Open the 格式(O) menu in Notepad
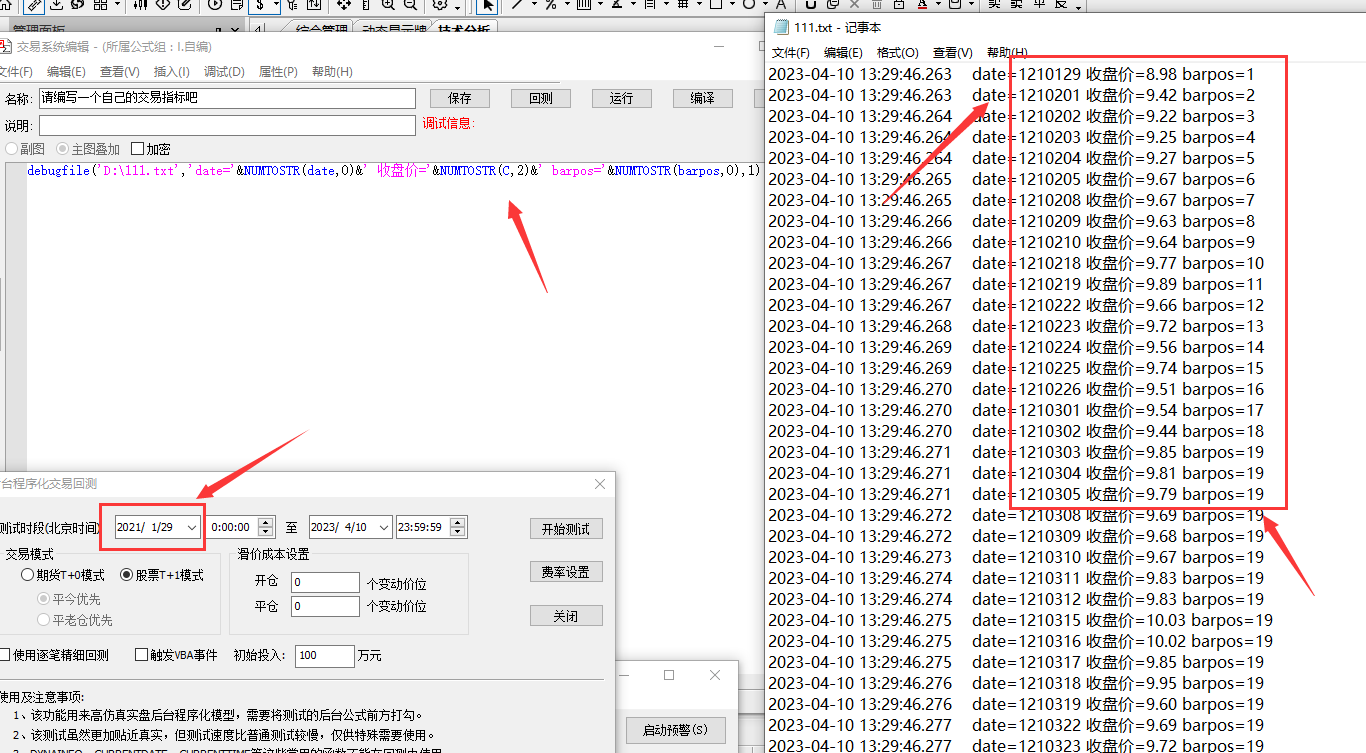 pyautogui.click(x=897, y=52)
